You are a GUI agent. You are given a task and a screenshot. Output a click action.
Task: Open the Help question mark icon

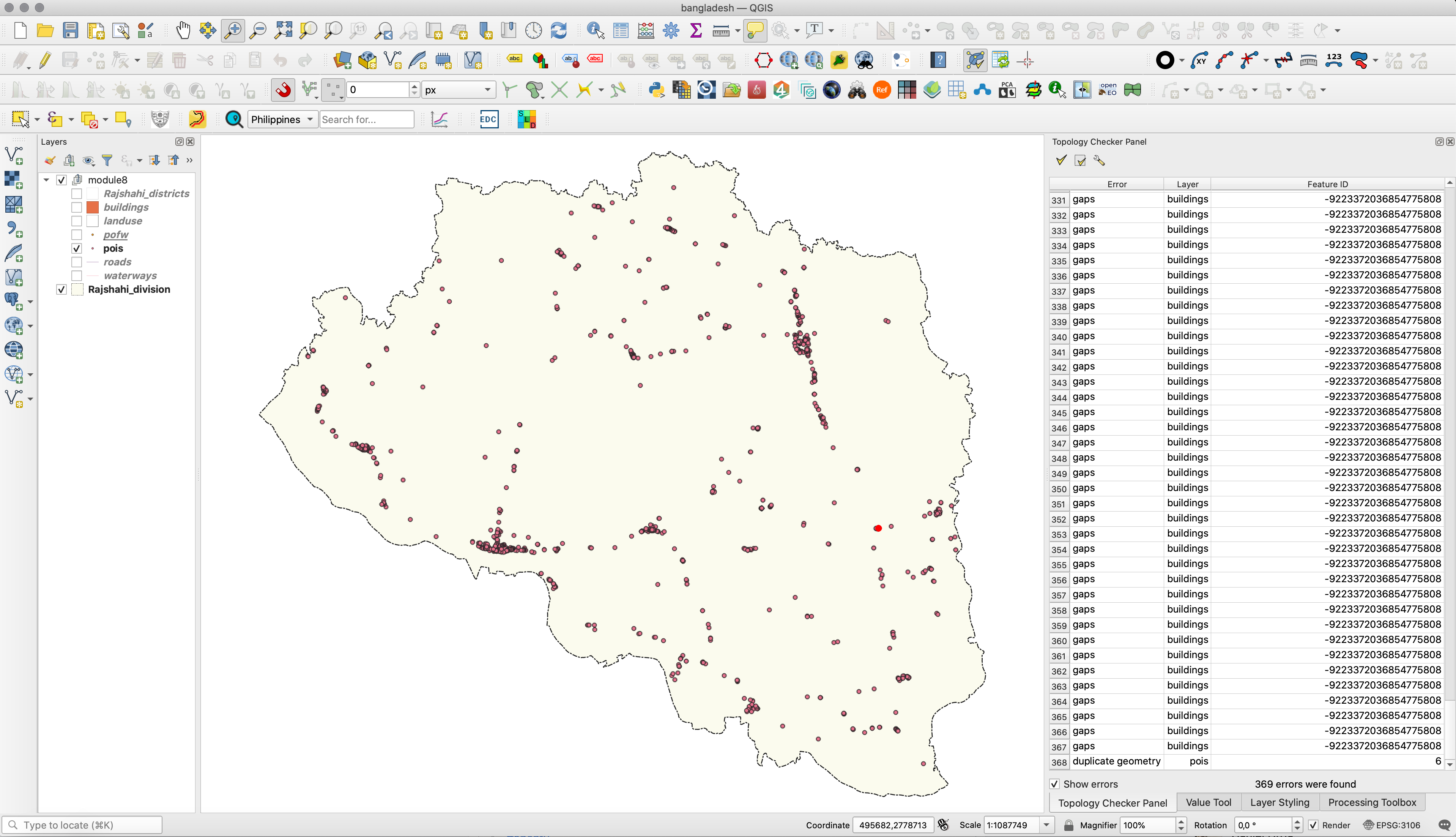(x=938, y=60)
